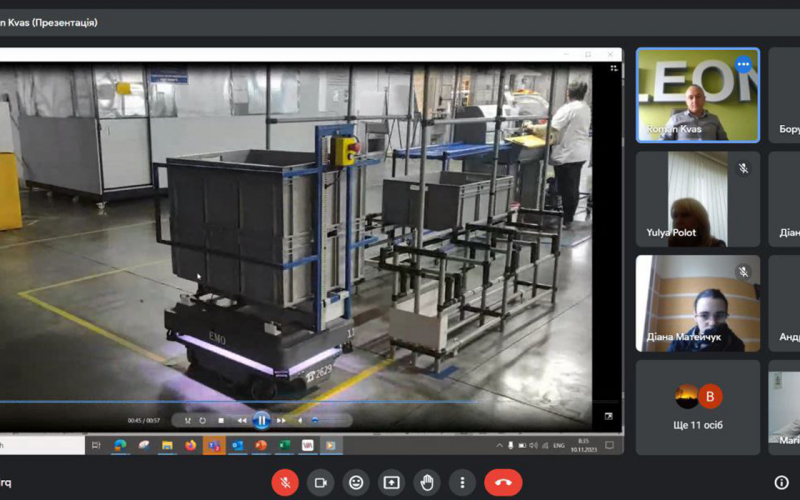
Task: Toggle shuffle in media player
Action: [x=188, y=420]
